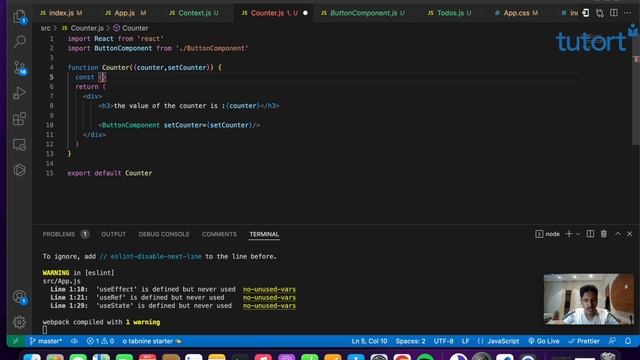Open the DEBUG CONSOLE panel tab
Screen dimensions: 640x360
point(164,234)
